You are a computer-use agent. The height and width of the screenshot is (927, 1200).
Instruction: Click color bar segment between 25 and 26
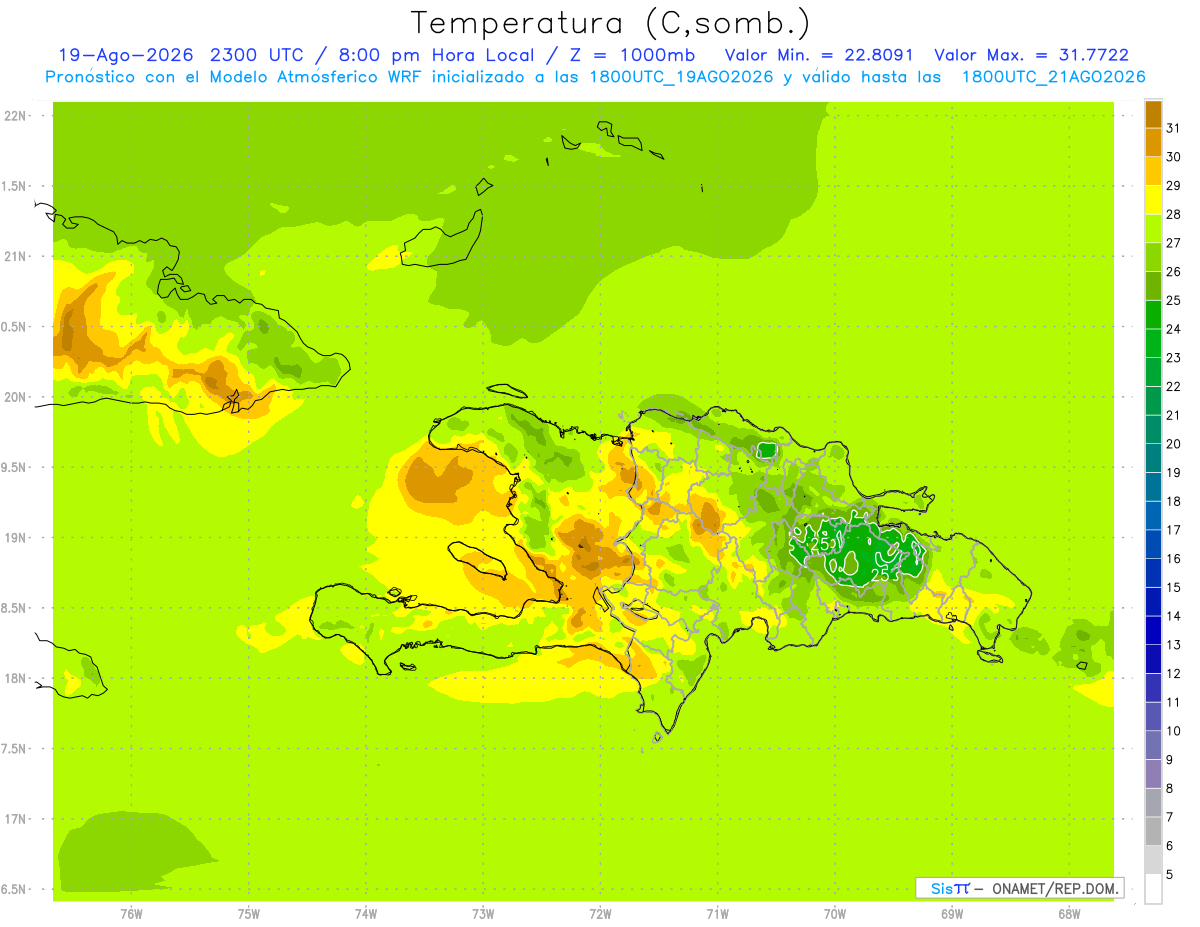pos(1153,286)
